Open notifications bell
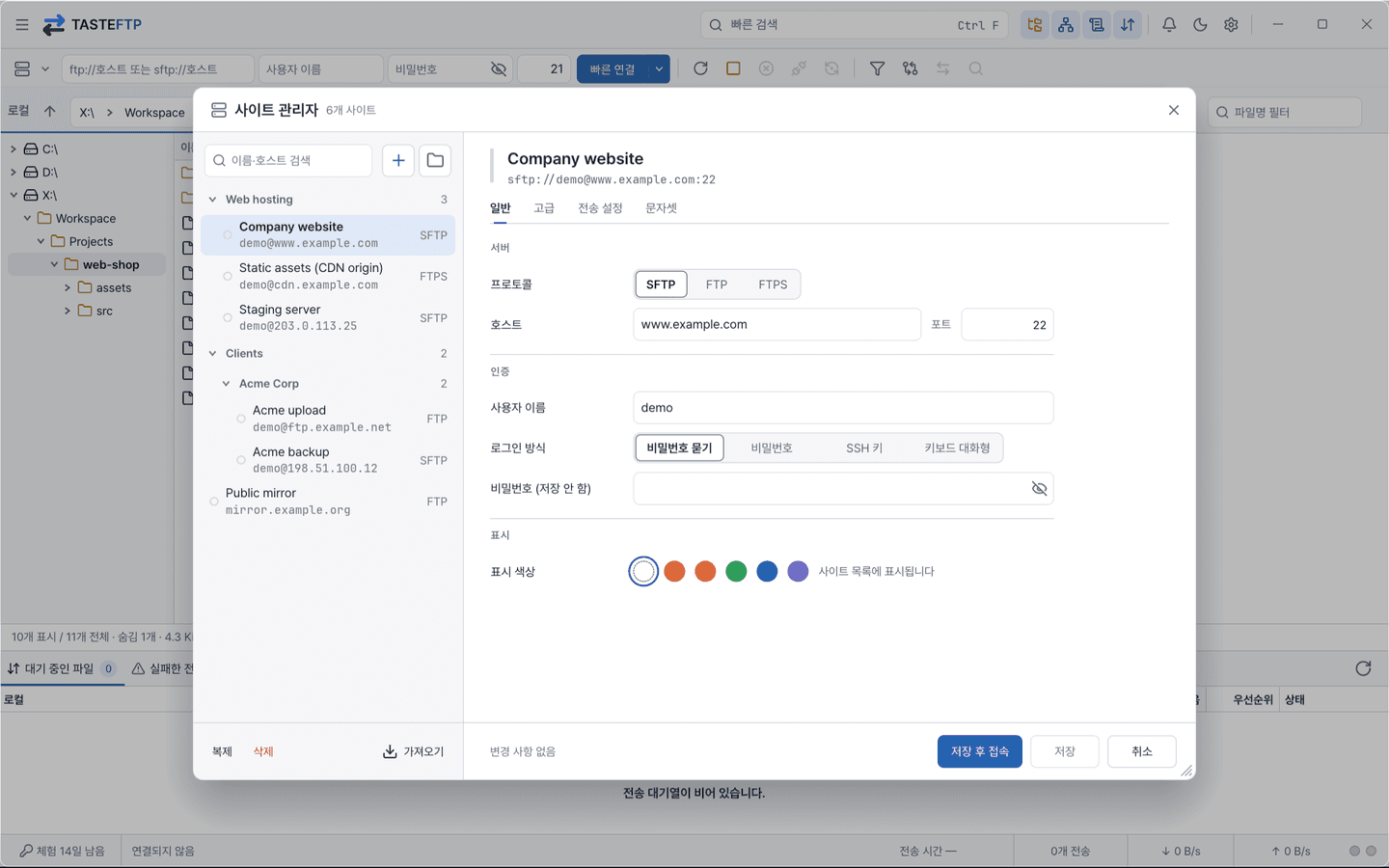Viewport: 1389px width, 868px height. (1169, 25)
